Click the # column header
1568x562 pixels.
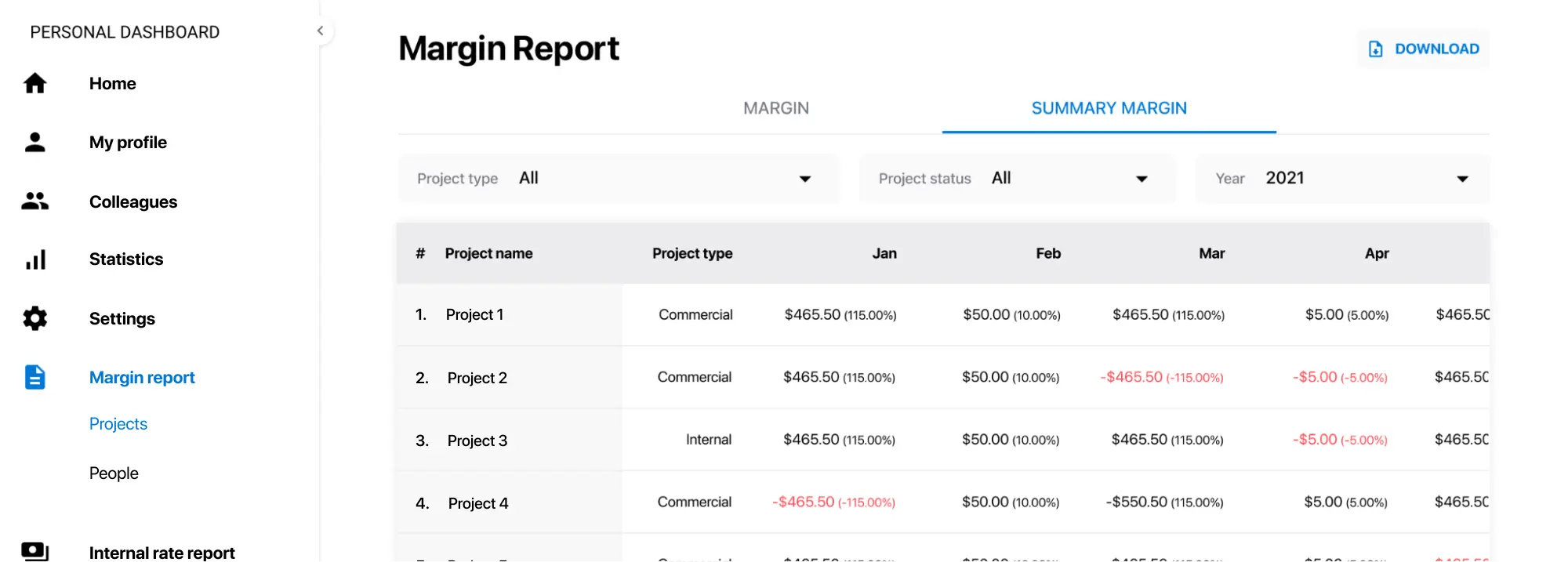[420, 253]
